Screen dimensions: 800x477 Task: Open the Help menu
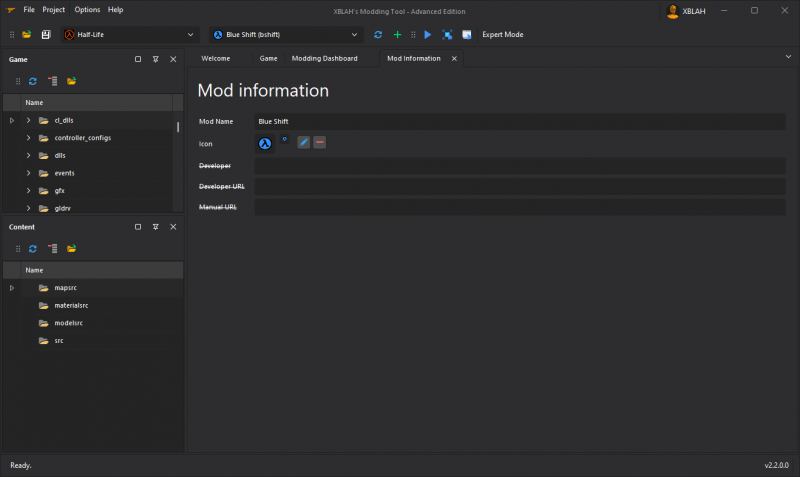pos(115,10)
